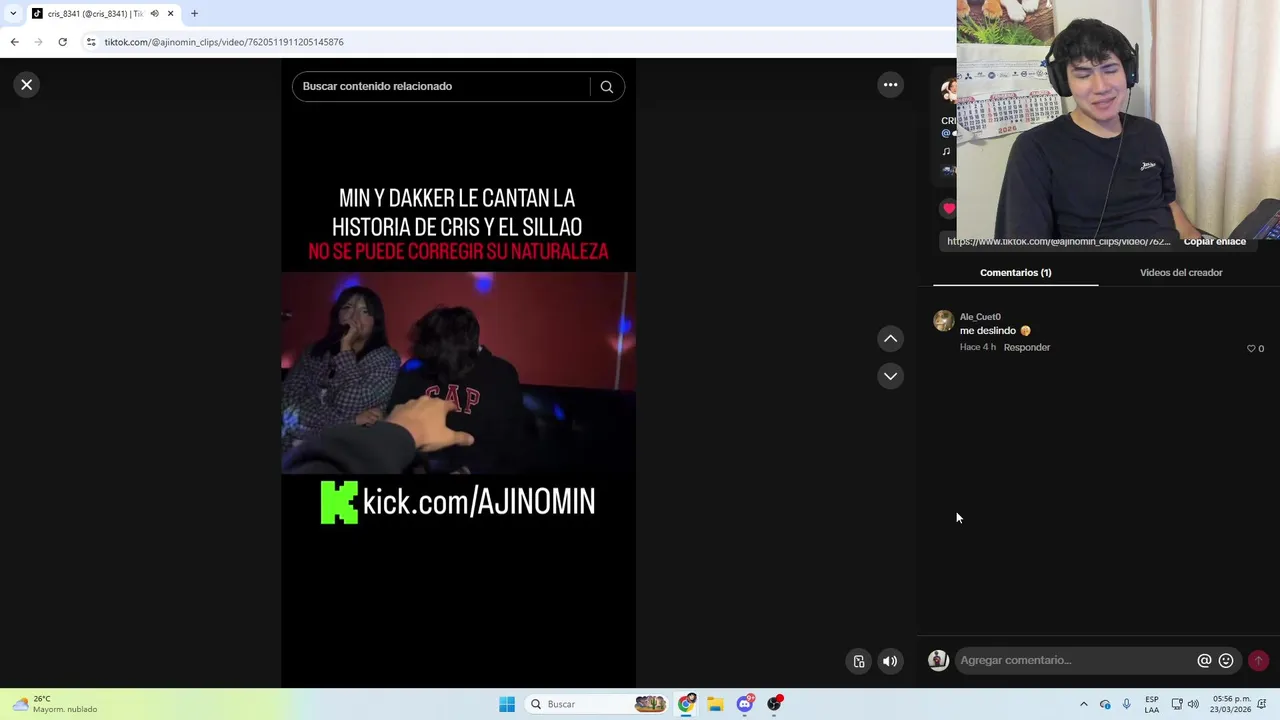Click the magnifier icon in related content search
1280x720 pixels.
606,87
